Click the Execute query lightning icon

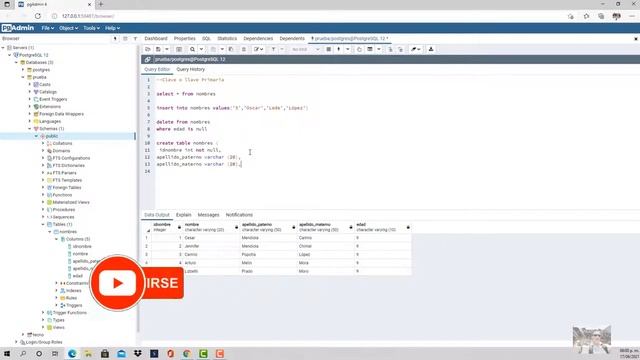338,49
